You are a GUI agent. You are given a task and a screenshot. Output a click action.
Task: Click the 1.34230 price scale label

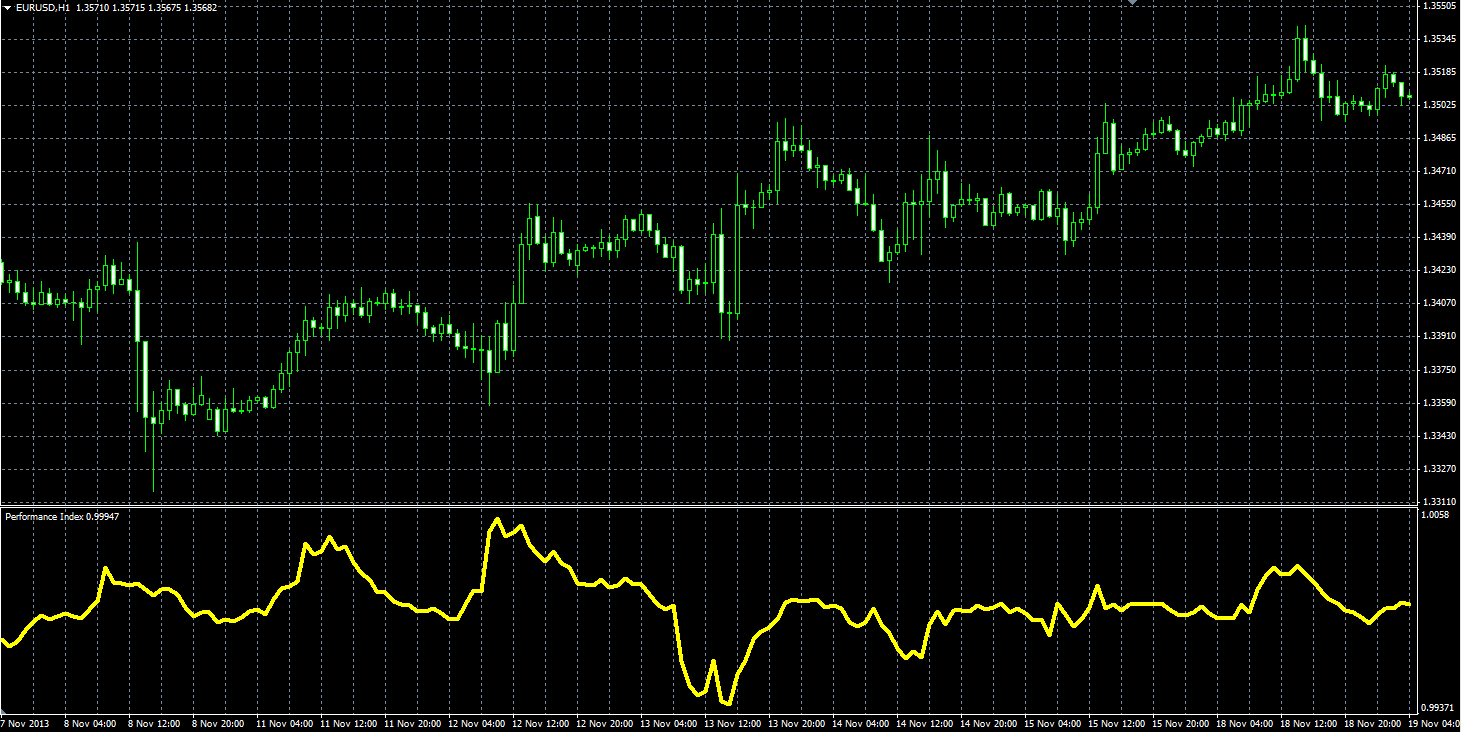(x=1438, y=270)
